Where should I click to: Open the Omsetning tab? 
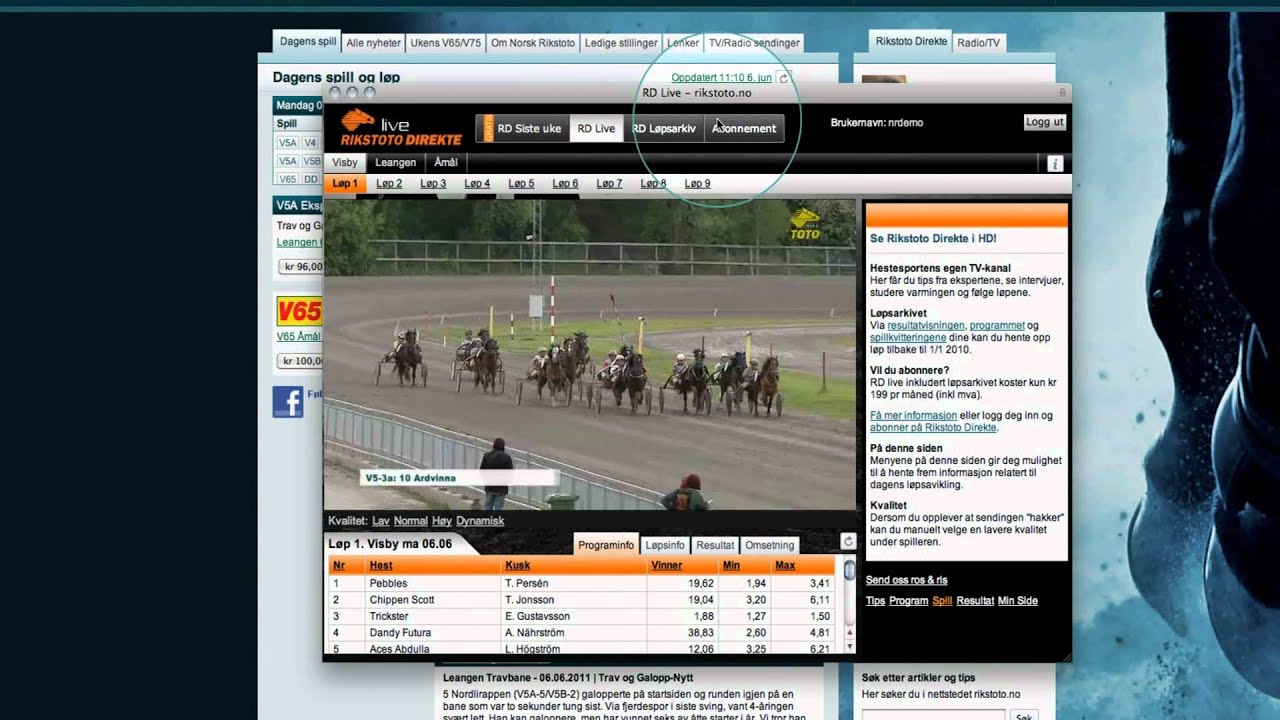770,545
